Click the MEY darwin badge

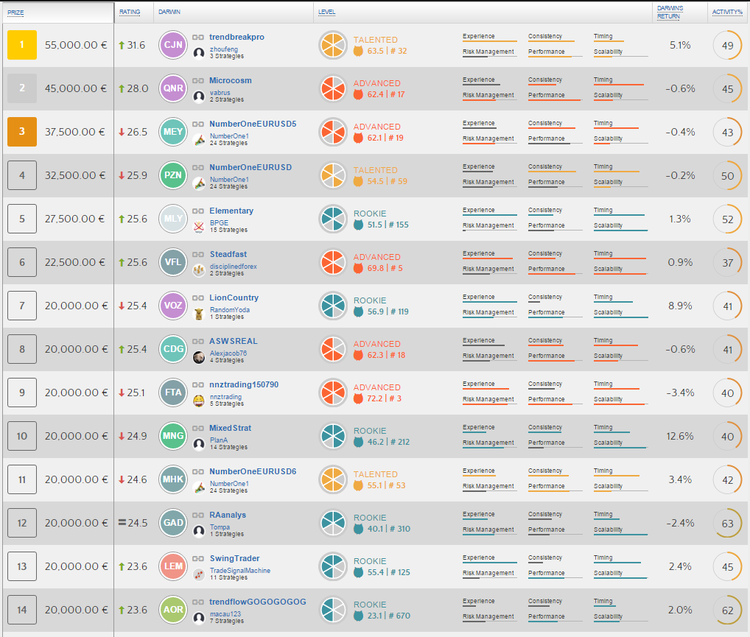pos(173,132)
